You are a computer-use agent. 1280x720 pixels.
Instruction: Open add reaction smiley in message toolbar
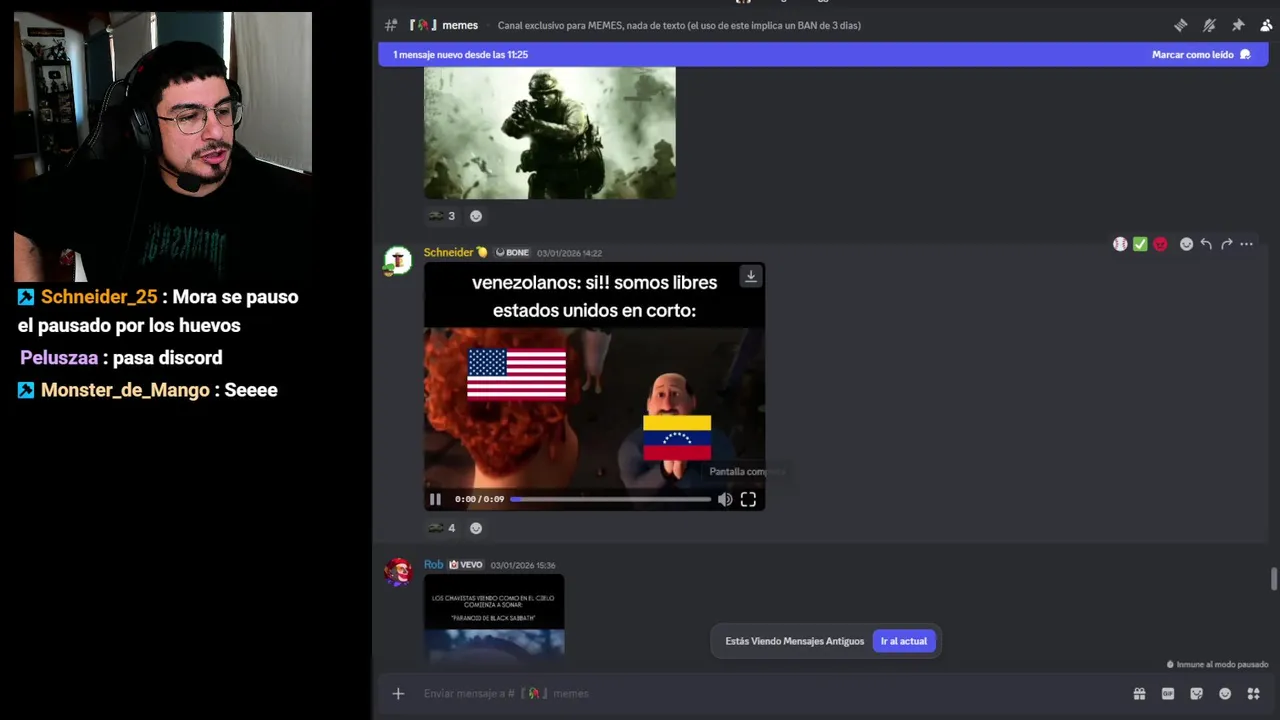pyautogui.click(x=1186, y=244)
